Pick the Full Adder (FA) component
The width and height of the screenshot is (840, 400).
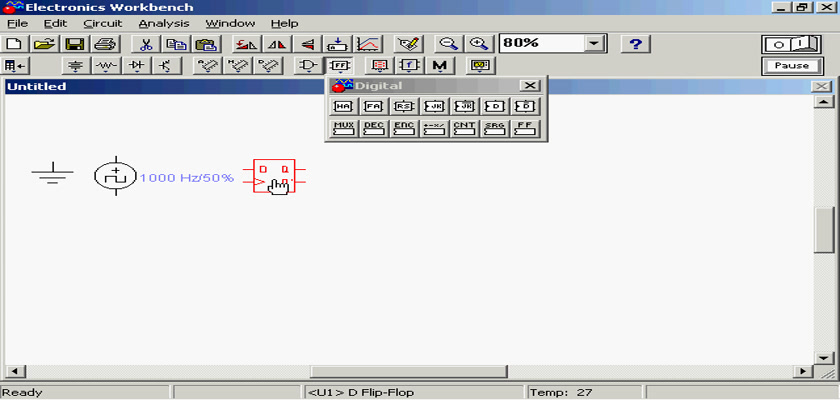[374, 106]
